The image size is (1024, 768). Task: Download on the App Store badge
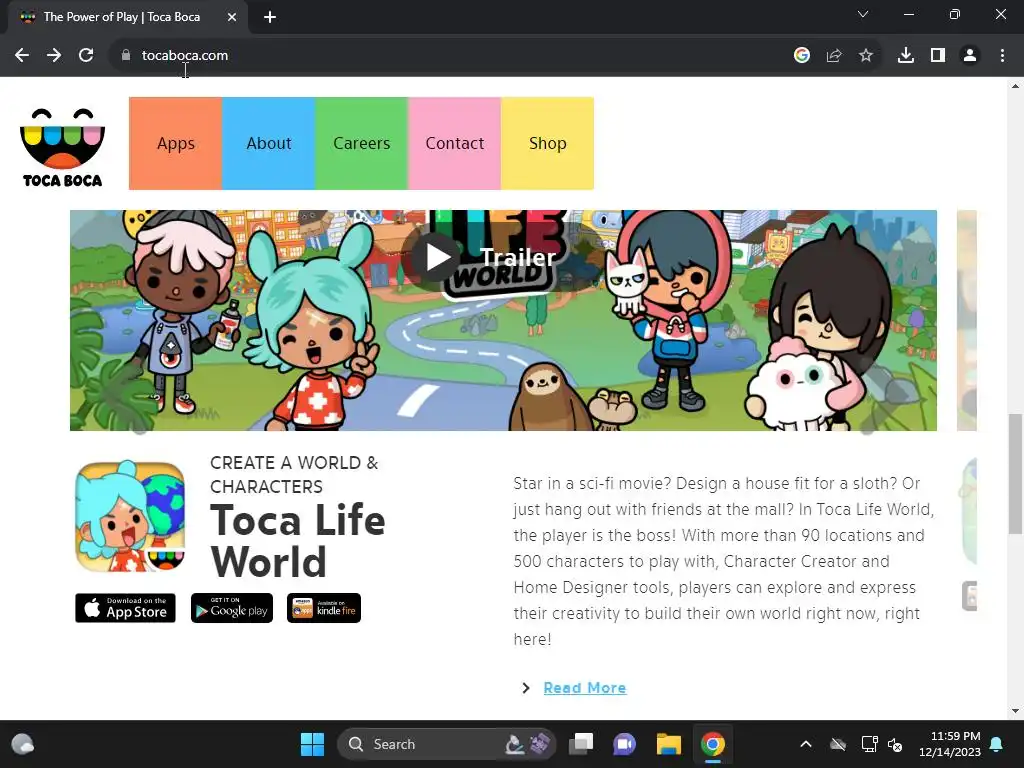click(x=125, y=608)
